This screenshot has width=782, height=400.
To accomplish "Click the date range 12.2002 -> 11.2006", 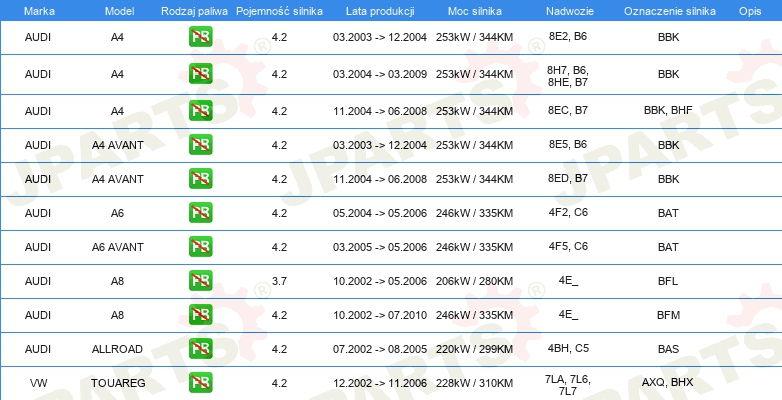I will click(380, 384).
